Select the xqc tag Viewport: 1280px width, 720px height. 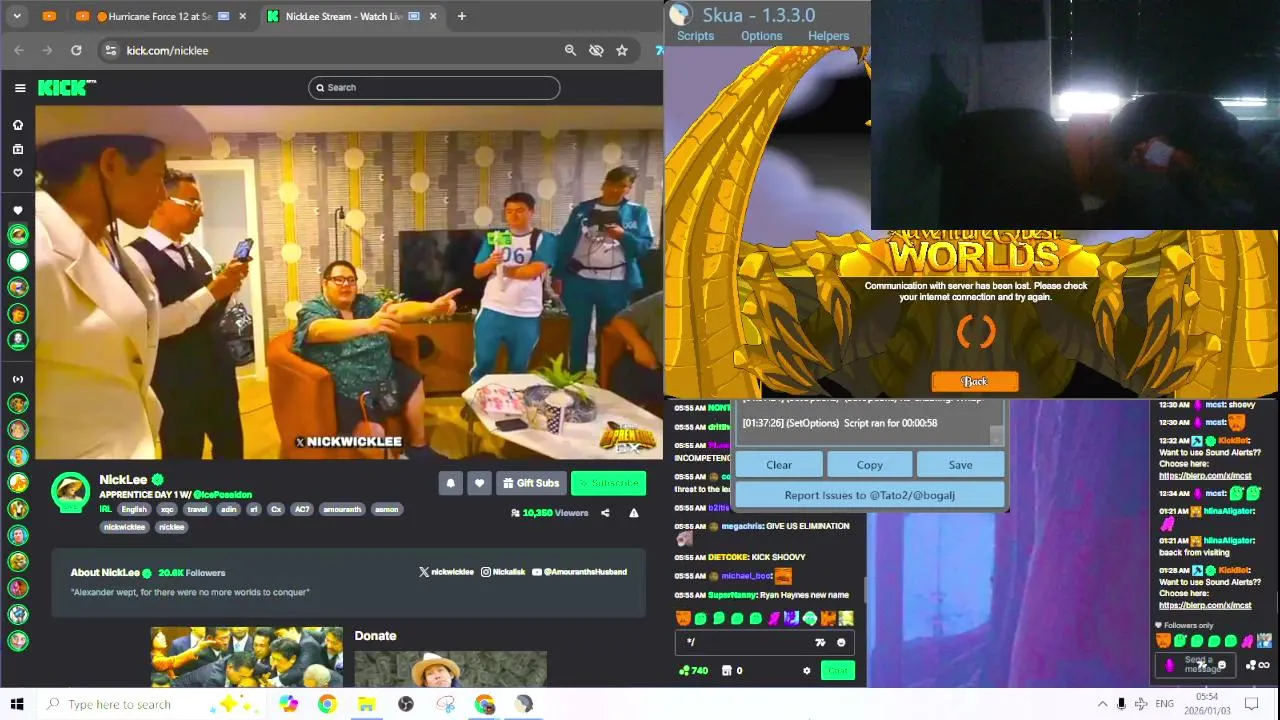(x=167, y=510)
